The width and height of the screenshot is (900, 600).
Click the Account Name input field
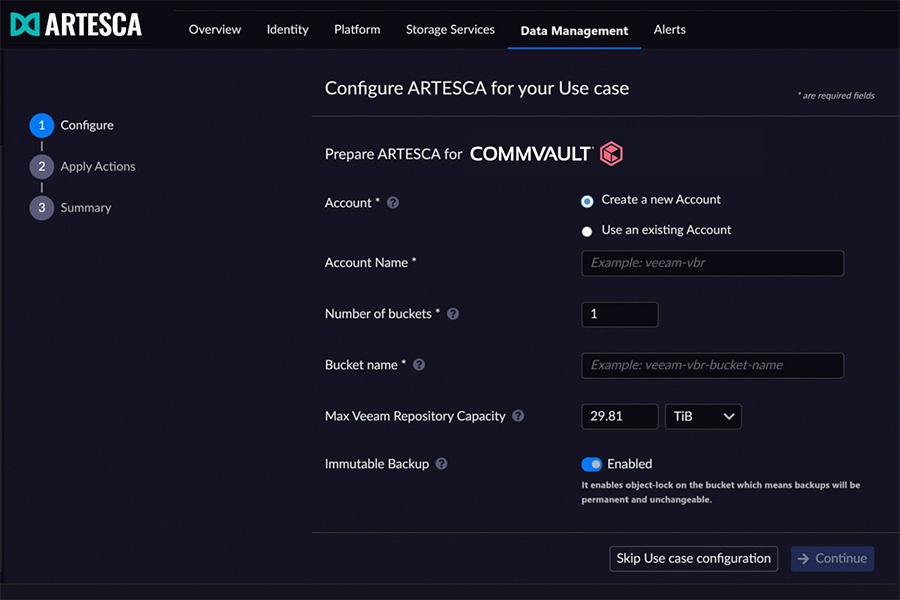point(712,263)
